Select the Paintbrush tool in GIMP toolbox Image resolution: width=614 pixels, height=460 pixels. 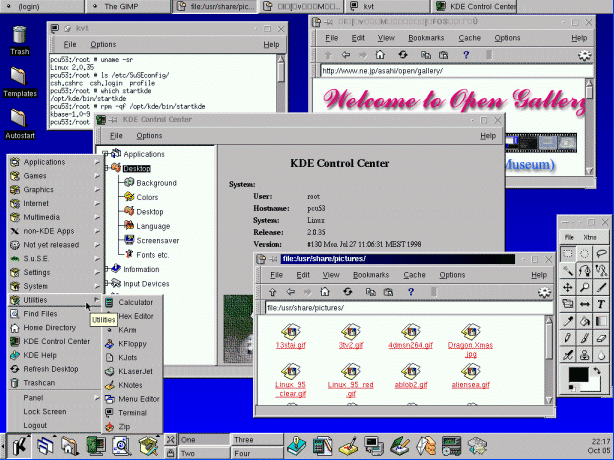click(584, 338)
